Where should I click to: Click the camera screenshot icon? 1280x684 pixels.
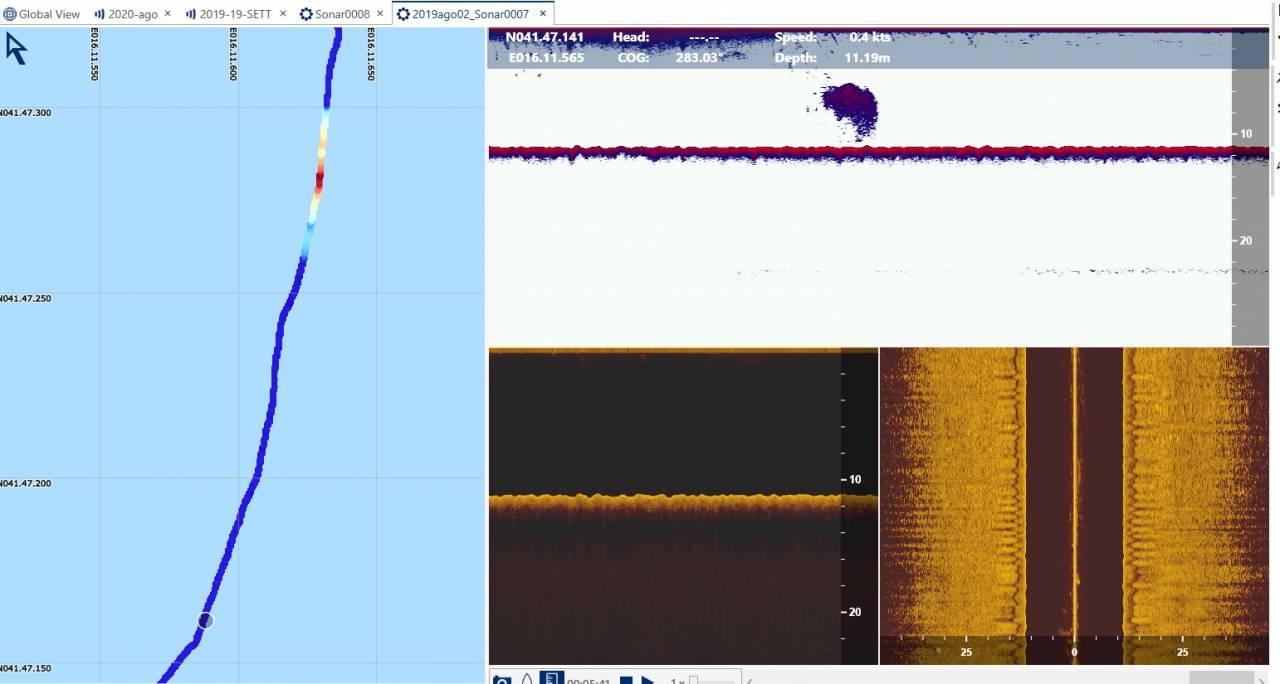[502, 680]
